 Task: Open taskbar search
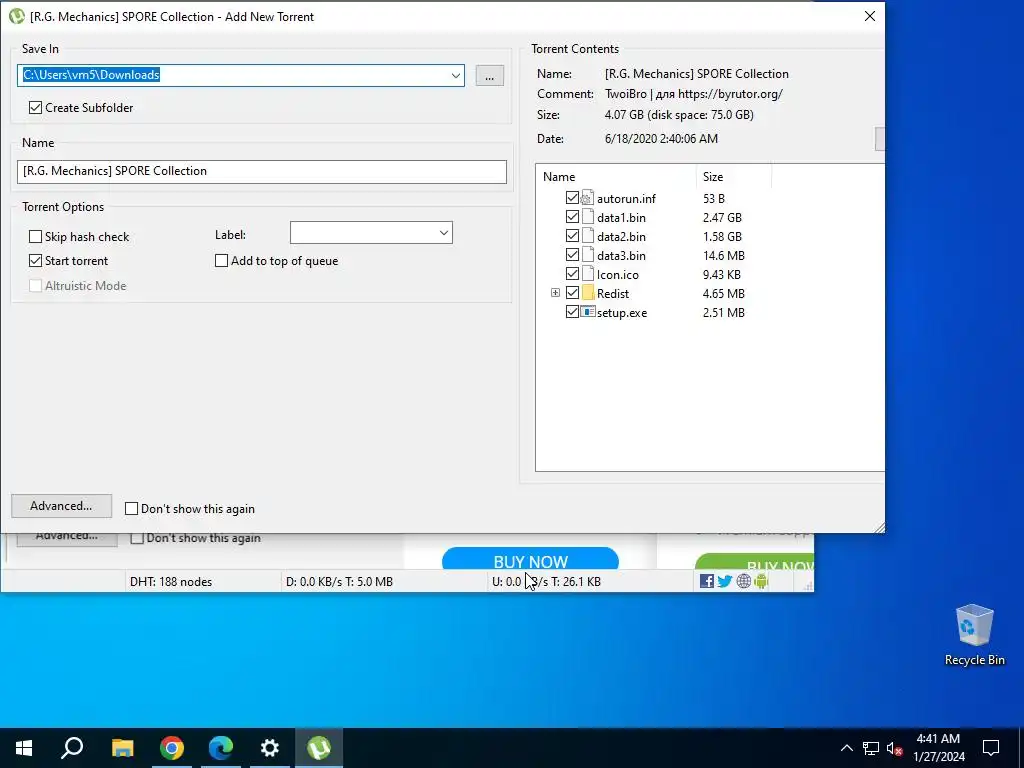[x=72, y=748]
